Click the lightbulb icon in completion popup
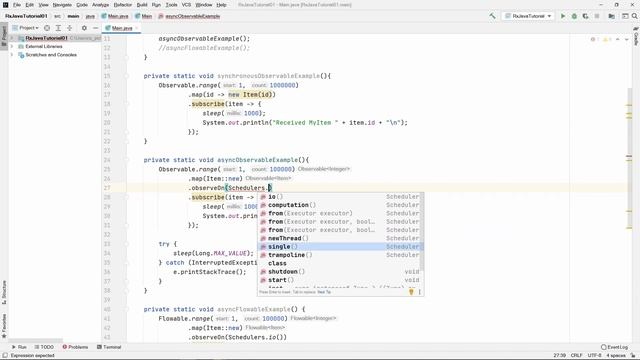The image size is (640, 360). coord(411,292)
